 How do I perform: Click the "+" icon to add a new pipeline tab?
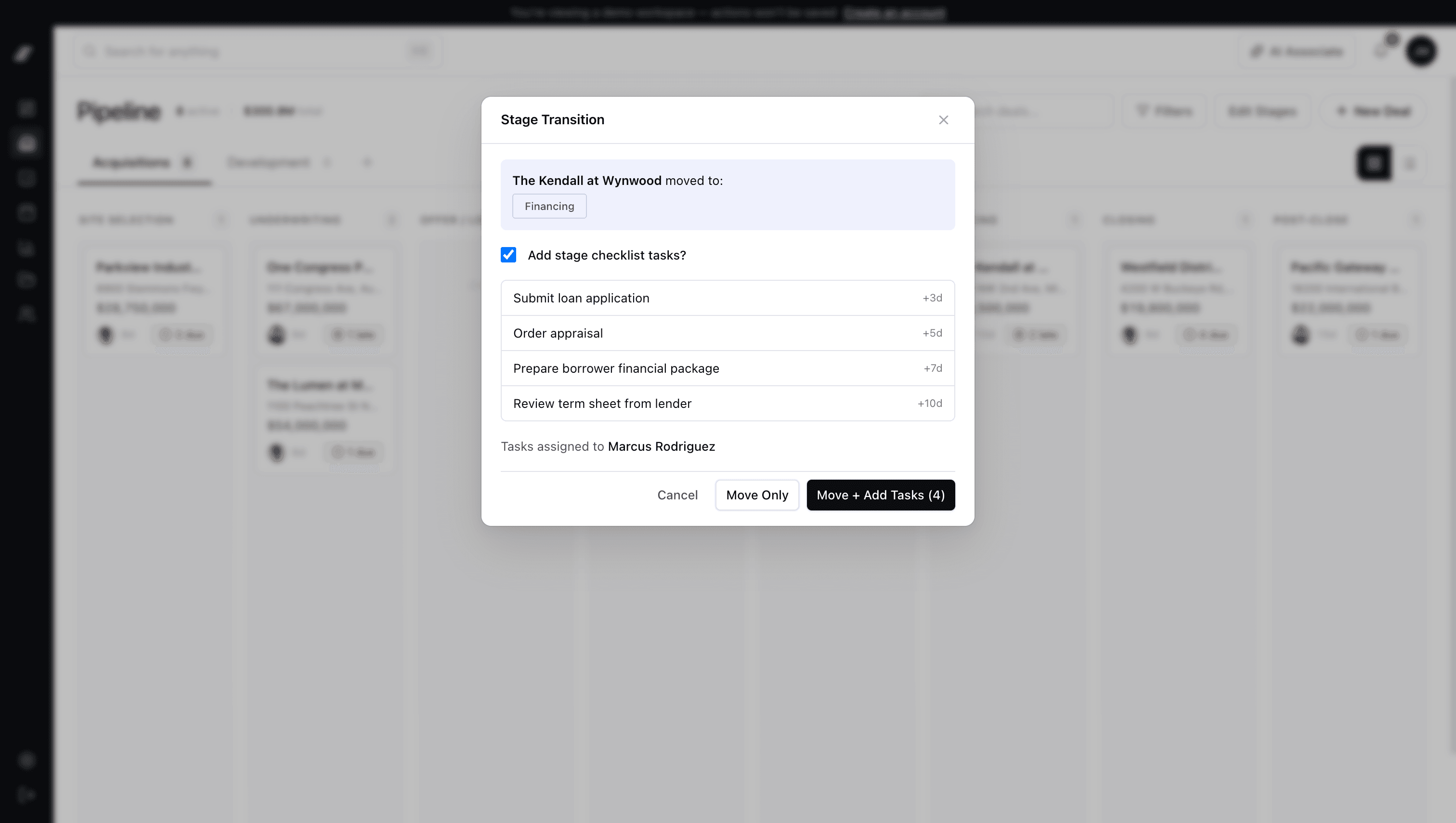tap(367, 162)
